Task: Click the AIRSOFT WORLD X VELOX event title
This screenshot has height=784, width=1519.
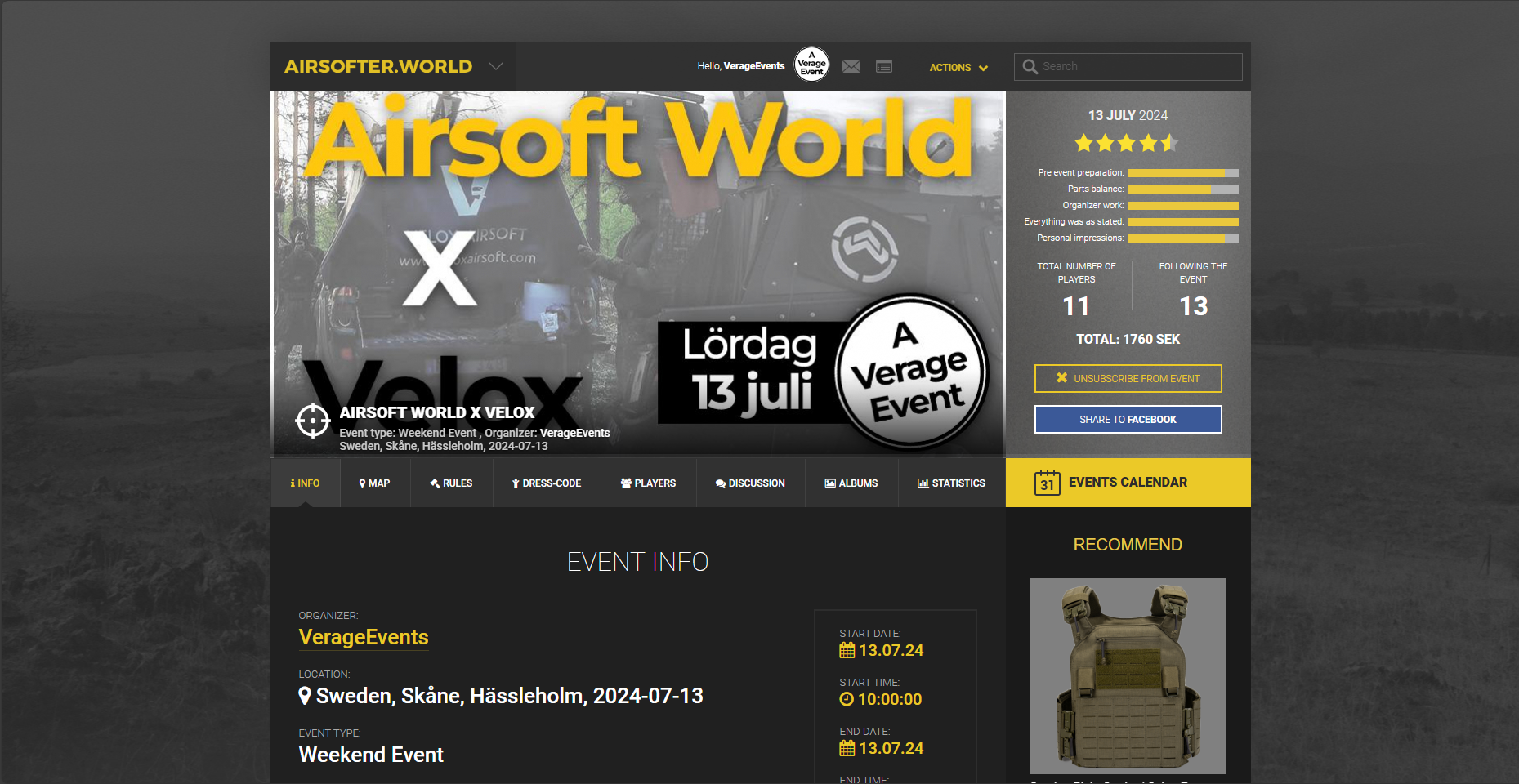Action: point(437,412)
